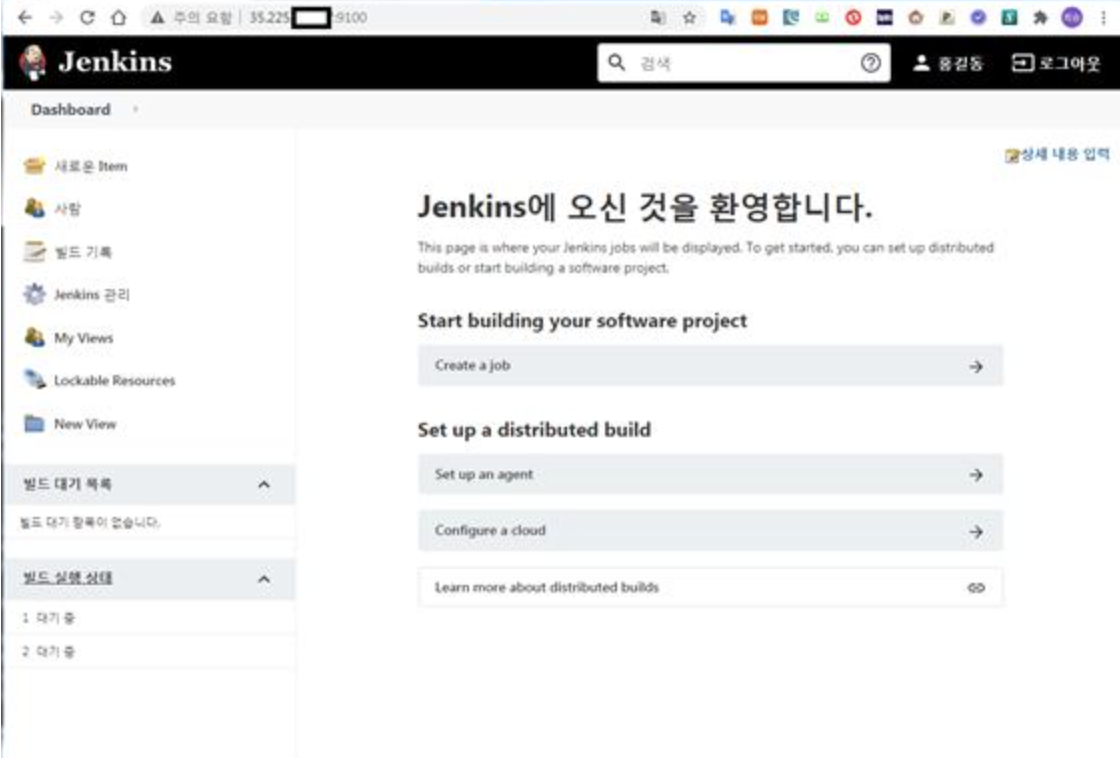Viewport: 1120px width, 758px height.
Task: Click Set up an agent
Action: tap(710, 474)
